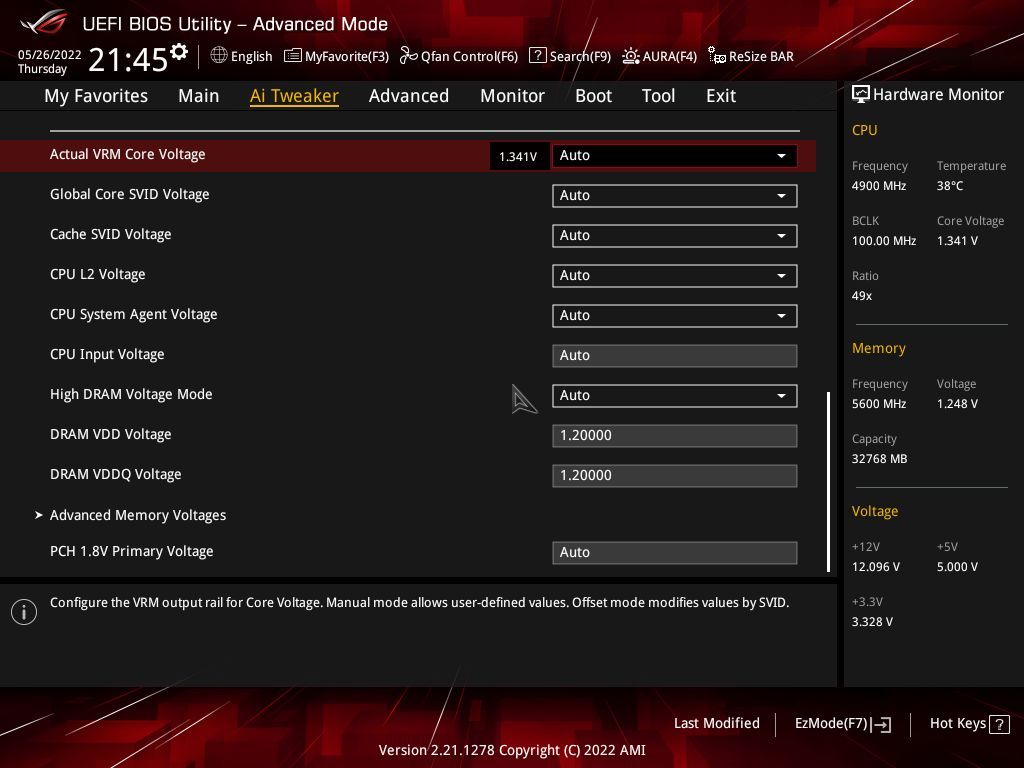Screen dimensions: 1024x768
Task: Click the 05/26/2022 date text
Action: pos(50,55)
